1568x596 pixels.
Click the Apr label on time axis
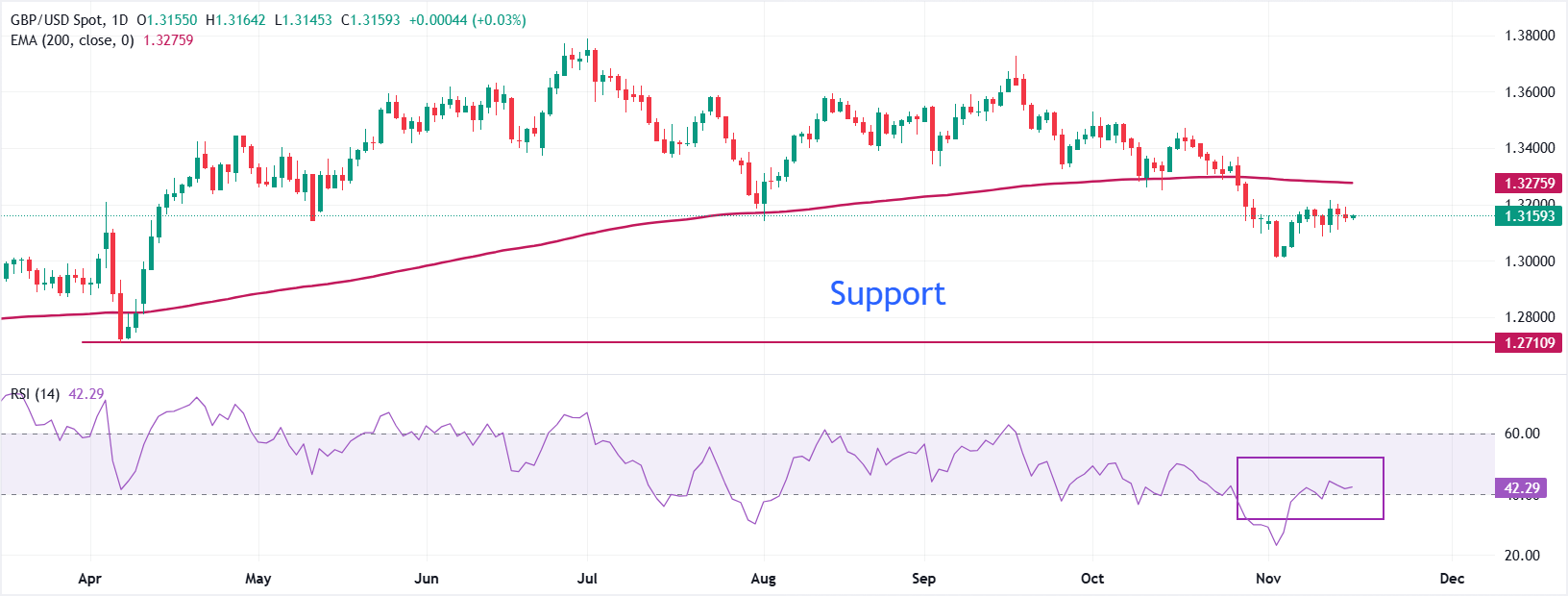click(x=89, y=579)
